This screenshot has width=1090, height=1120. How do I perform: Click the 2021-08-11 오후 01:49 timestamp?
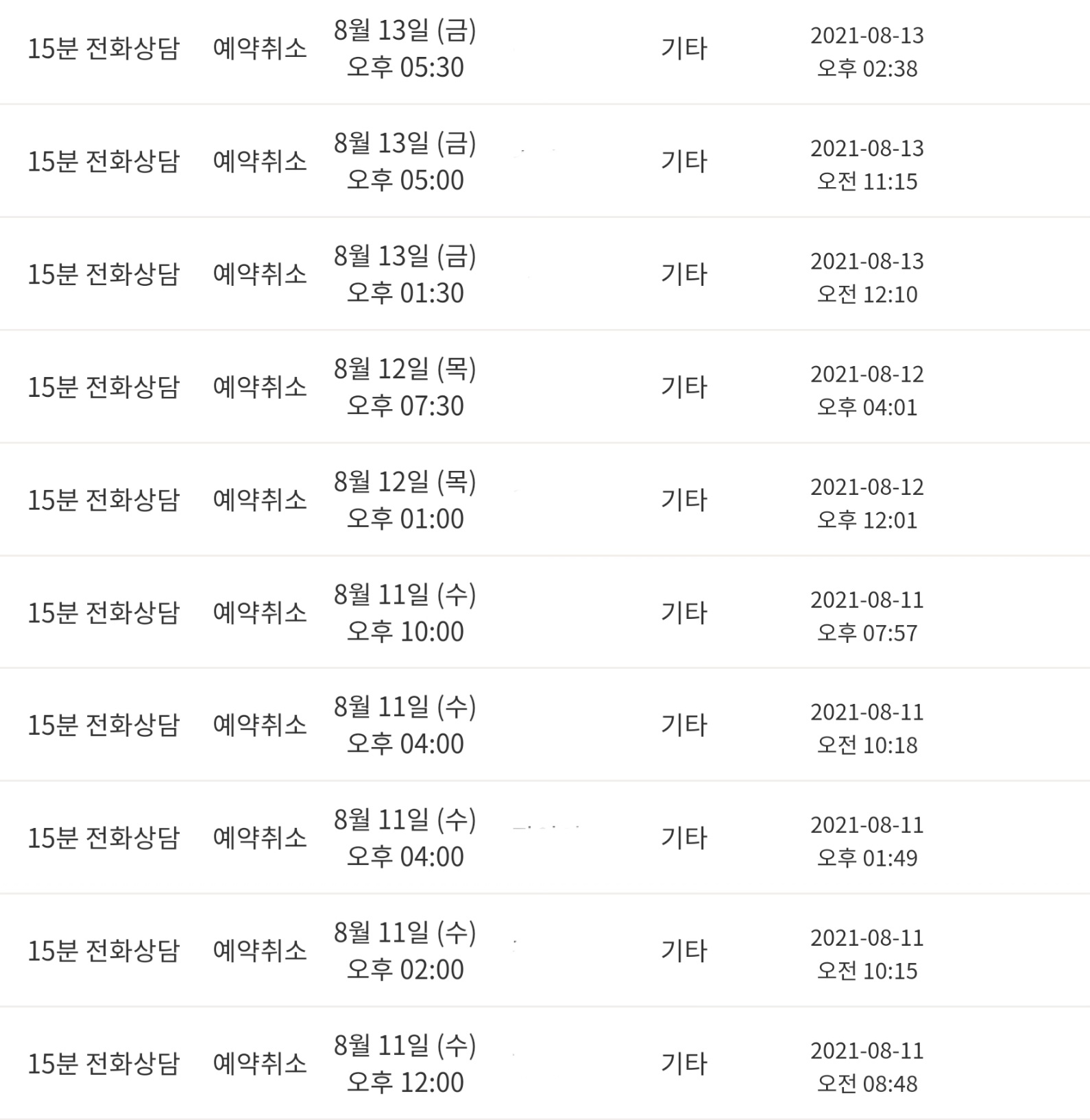tap(867, 841)
